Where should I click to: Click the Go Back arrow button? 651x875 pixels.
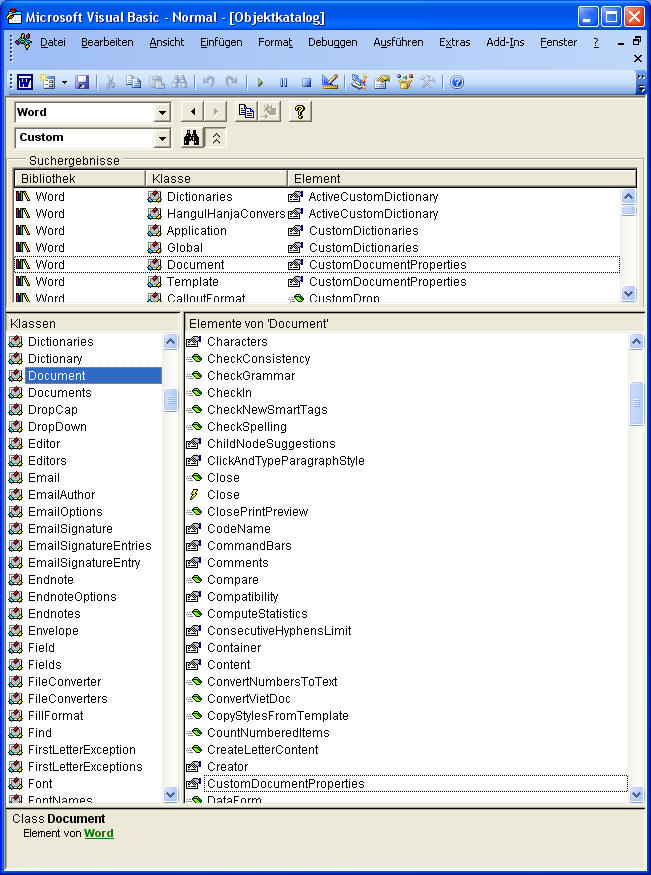click(x=192, y=112)
